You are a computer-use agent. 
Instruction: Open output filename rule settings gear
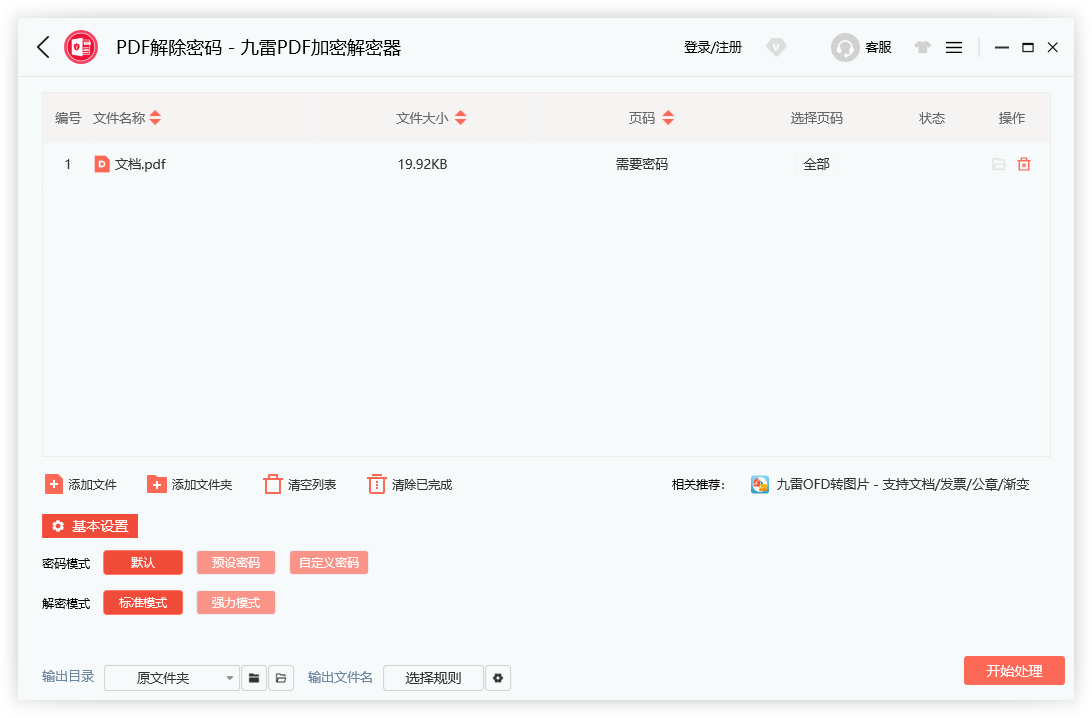[x=498, y=678]
